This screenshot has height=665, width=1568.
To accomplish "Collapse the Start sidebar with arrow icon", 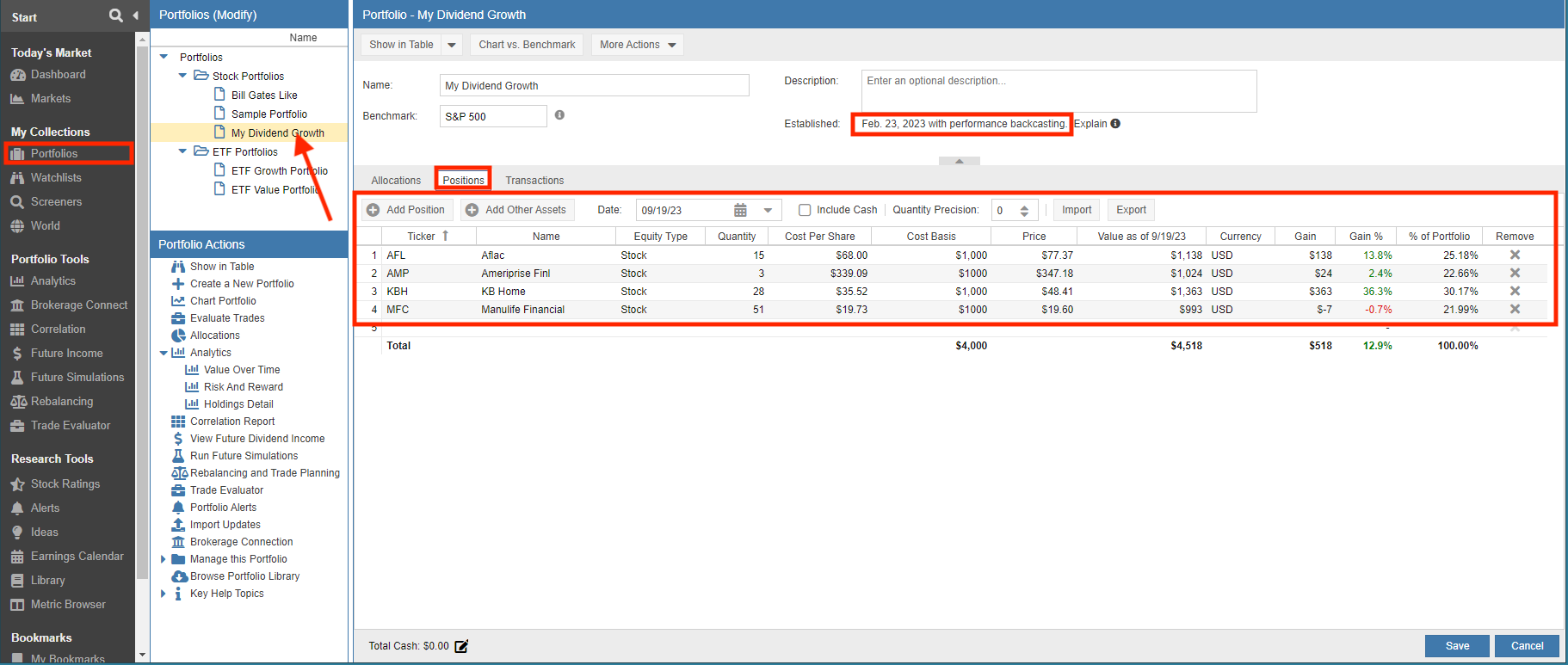I will pyautogui.click(x=136, y=15).
